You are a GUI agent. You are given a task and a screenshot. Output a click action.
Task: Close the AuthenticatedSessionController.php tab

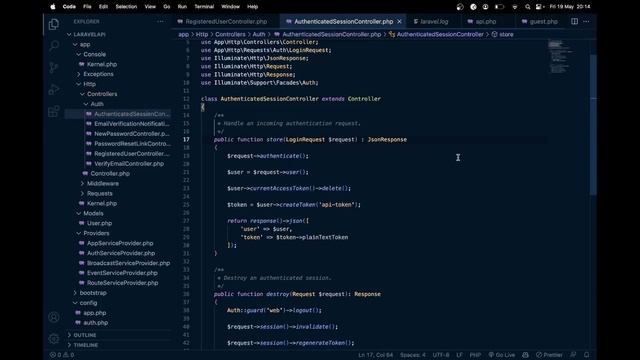[x=399, y=21]
